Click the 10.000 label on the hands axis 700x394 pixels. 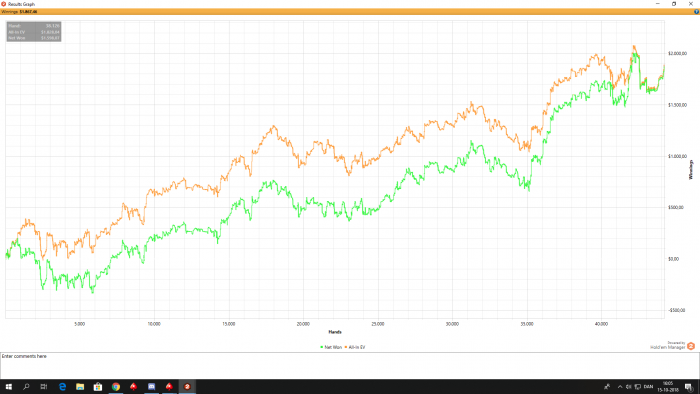click(x=154, y=324)
